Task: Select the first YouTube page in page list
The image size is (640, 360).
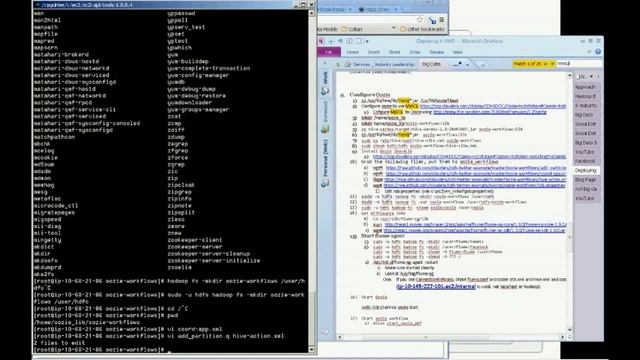Action: (586, 152)
